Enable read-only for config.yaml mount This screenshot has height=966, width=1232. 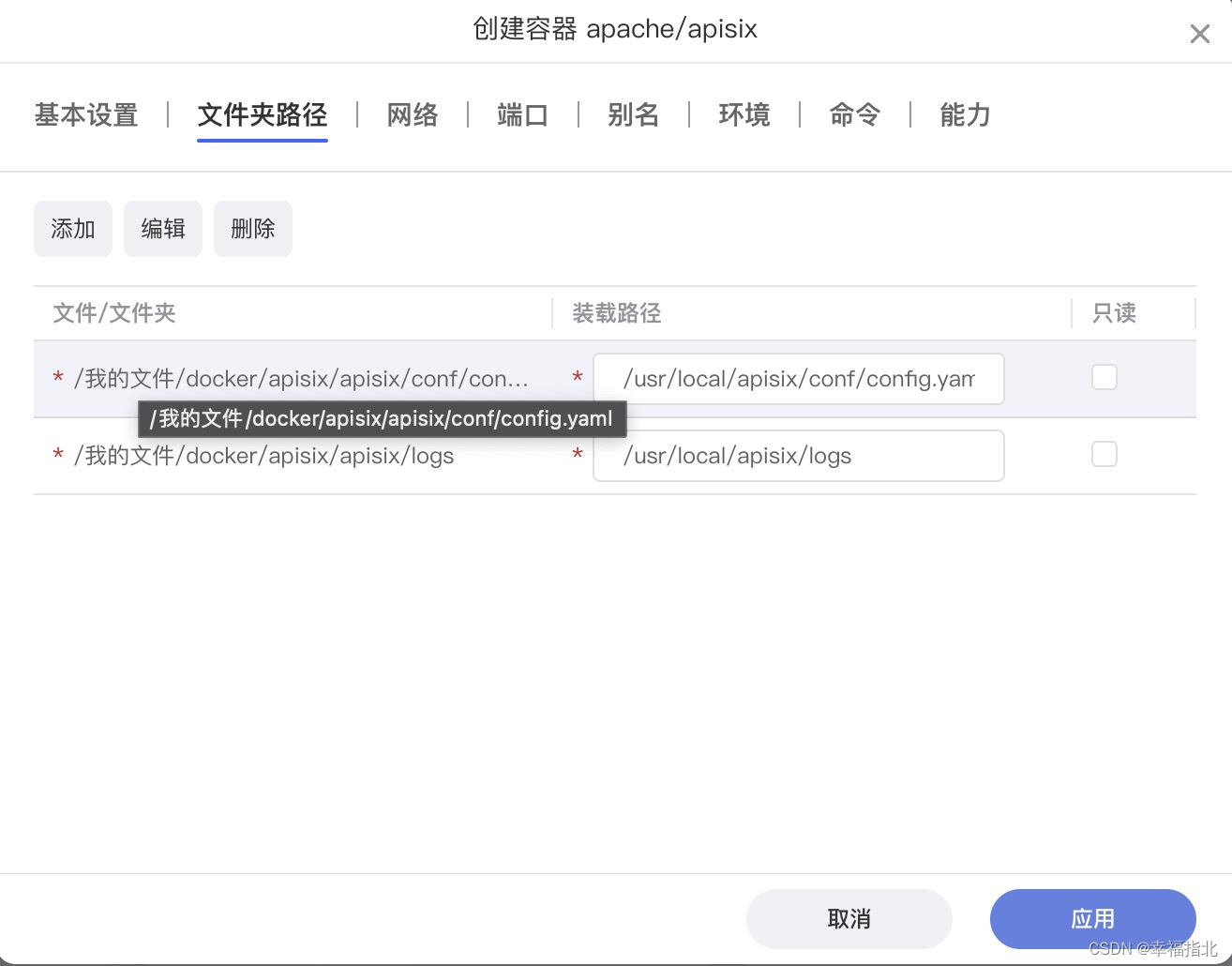click(1104, 377)
